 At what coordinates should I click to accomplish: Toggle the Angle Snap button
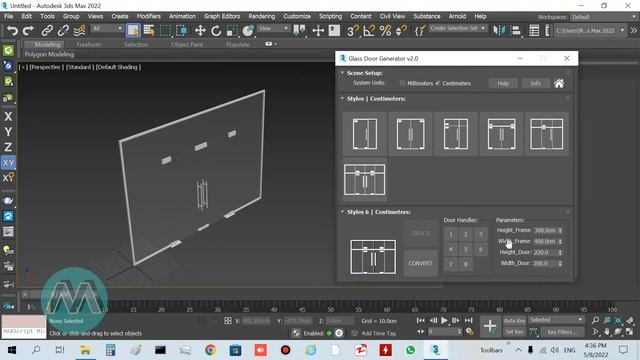click(x=369, y=31)
